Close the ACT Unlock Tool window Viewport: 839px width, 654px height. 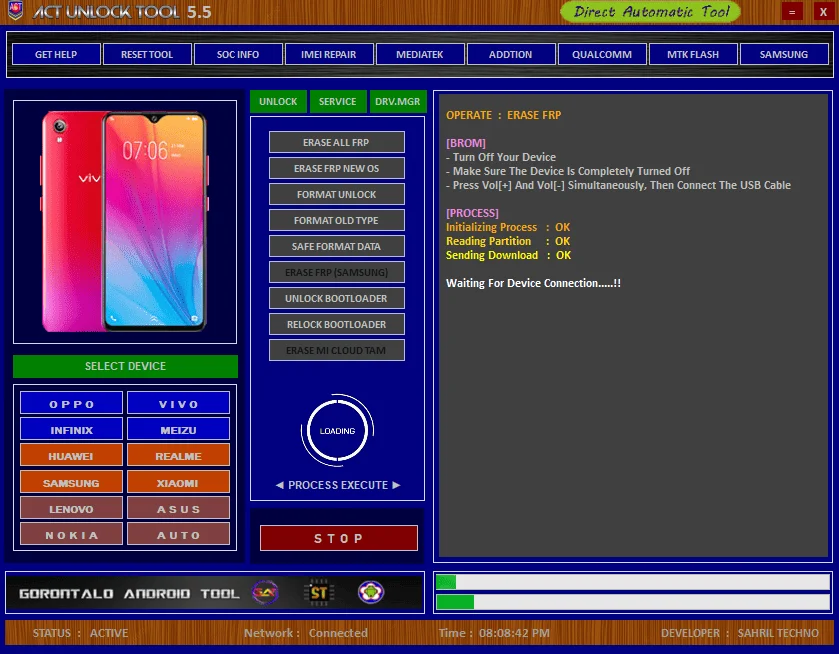[823, 11]
